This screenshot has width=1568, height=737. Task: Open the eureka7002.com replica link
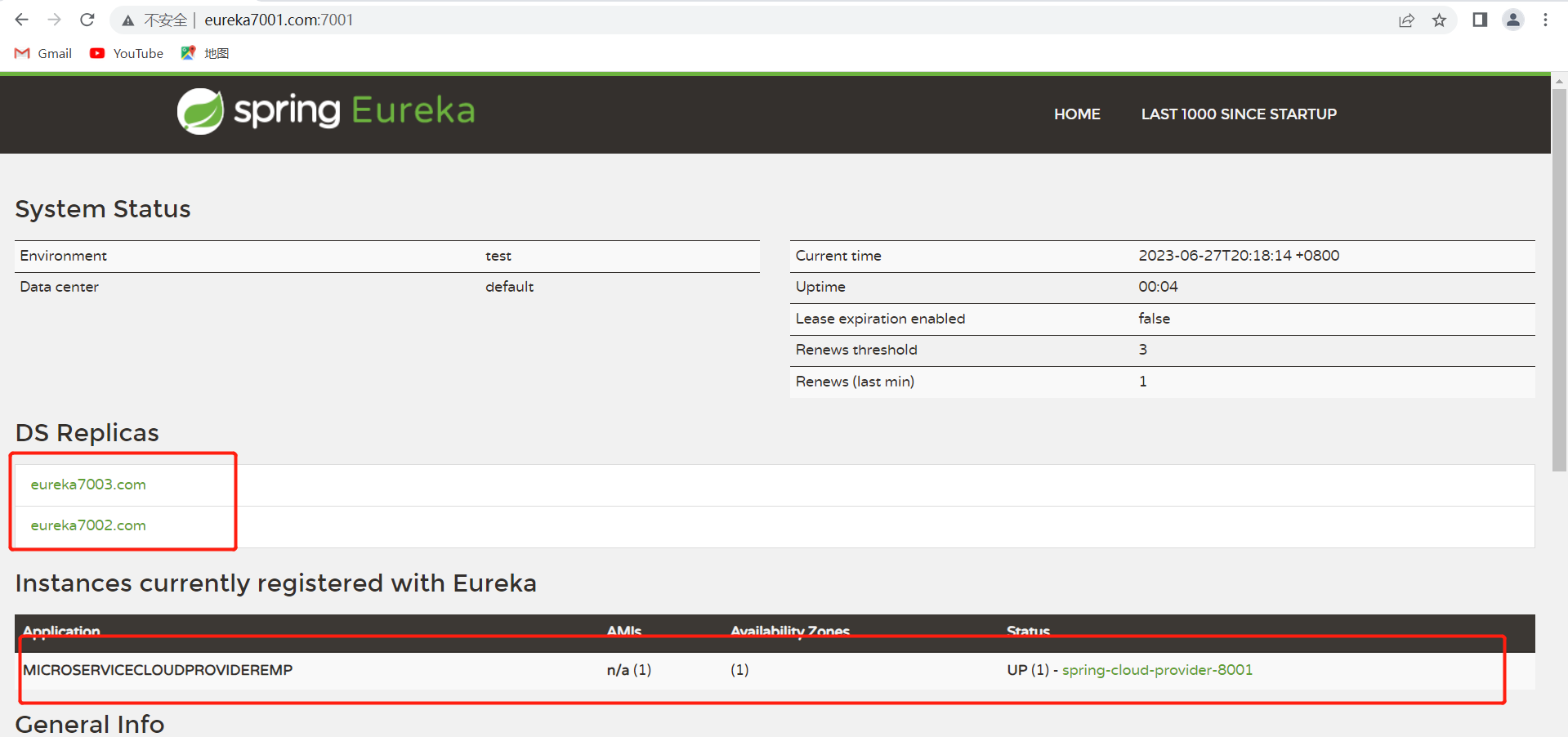point(88,525)
